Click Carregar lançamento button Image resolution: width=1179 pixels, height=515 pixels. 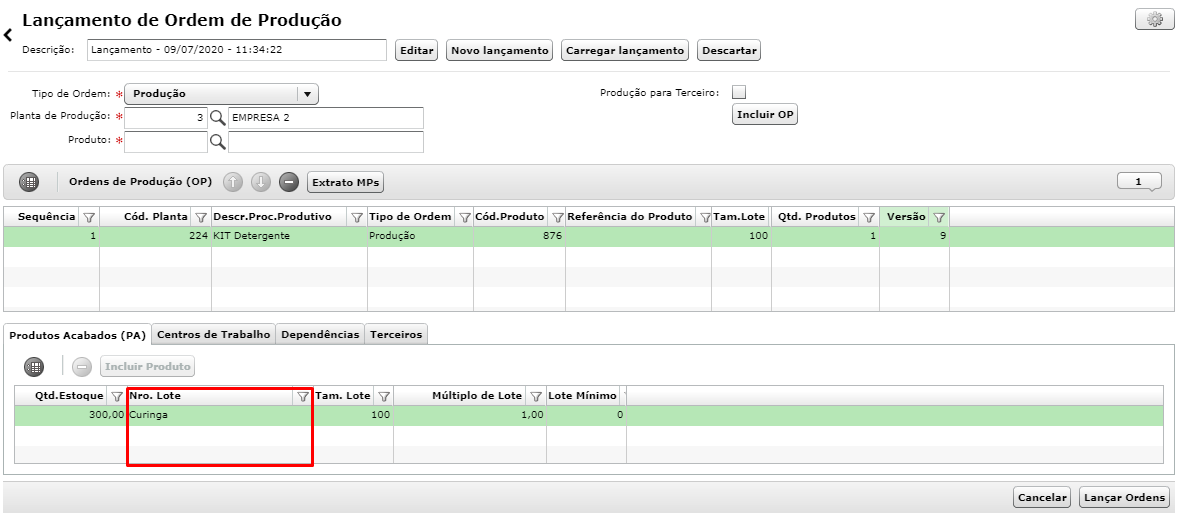coord(625,50)
